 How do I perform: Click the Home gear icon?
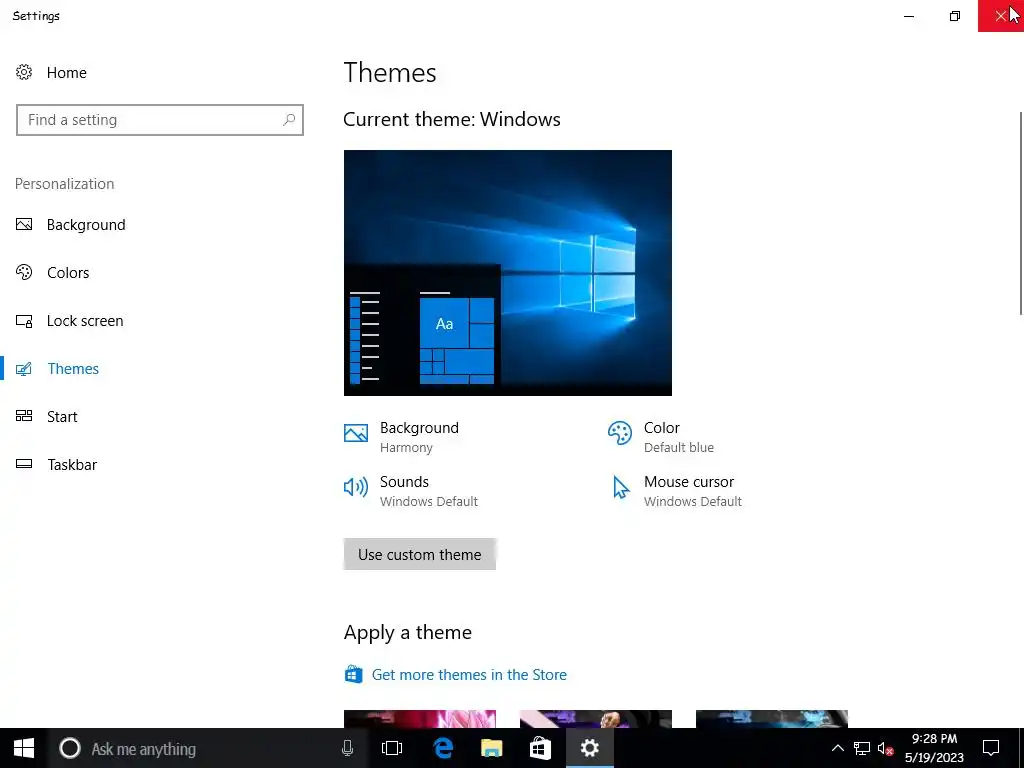(x=24, y=72)
